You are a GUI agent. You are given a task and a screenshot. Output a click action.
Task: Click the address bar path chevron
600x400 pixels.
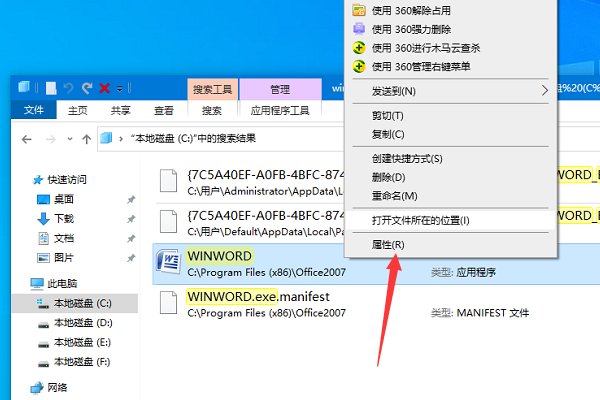(121, 139)
